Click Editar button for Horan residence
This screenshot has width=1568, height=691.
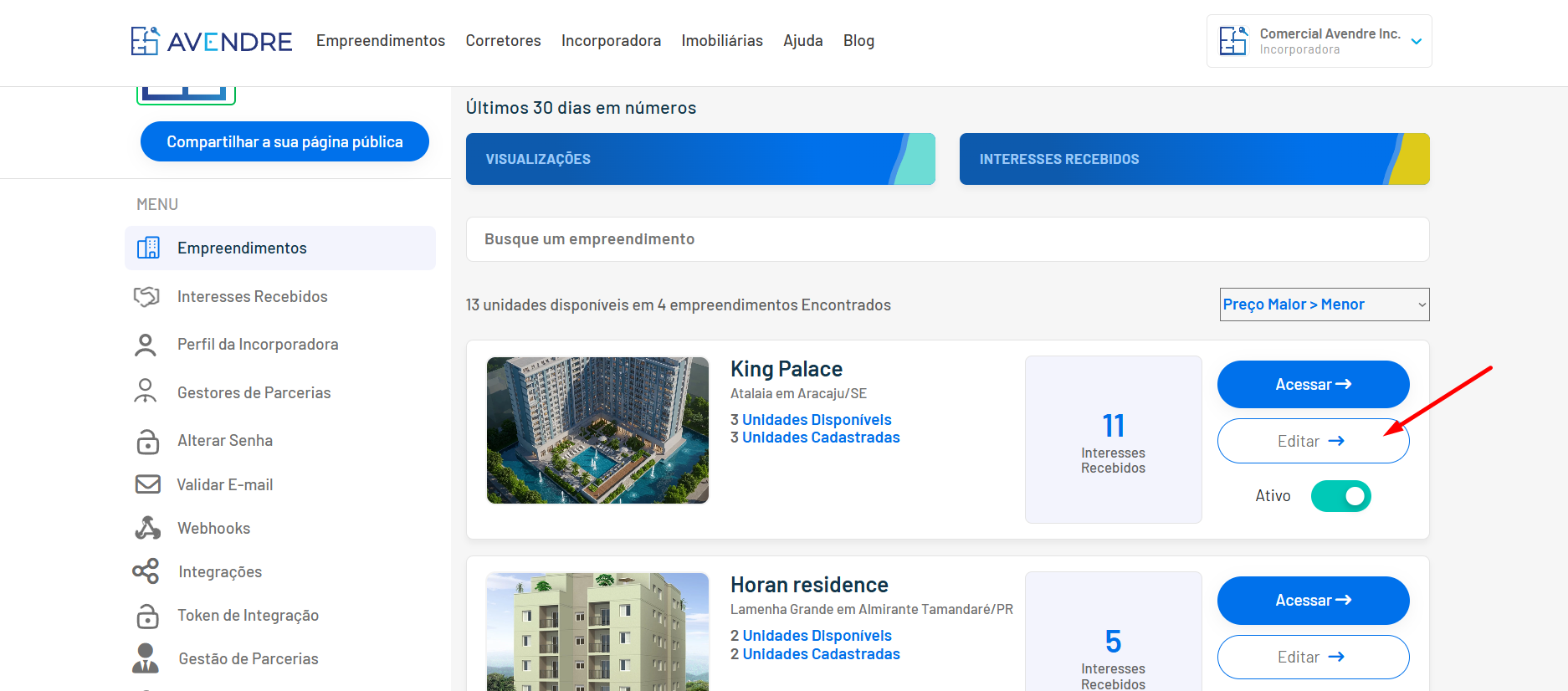coord(1313,658)
